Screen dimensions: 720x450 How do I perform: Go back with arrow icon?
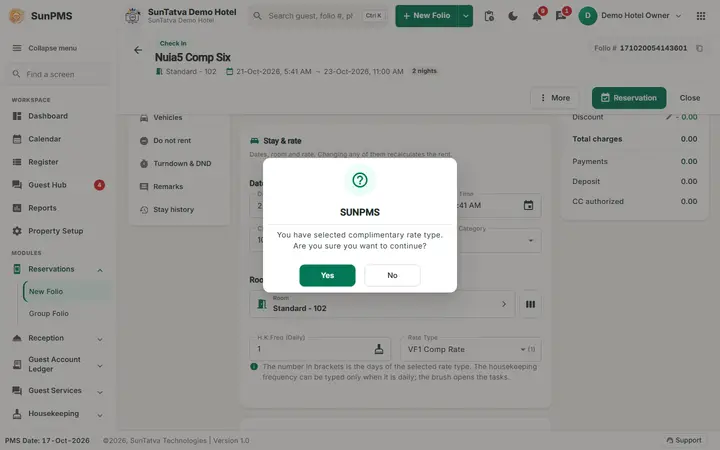click(138, 50)
